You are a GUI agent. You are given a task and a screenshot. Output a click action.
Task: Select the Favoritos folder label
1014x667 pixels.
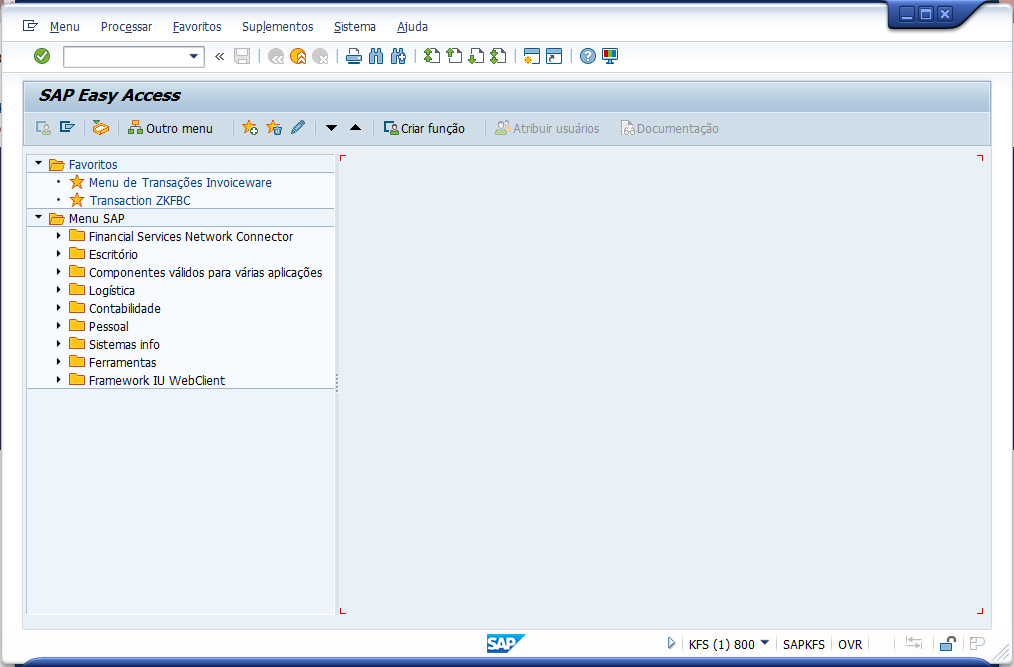pos(93,164)
